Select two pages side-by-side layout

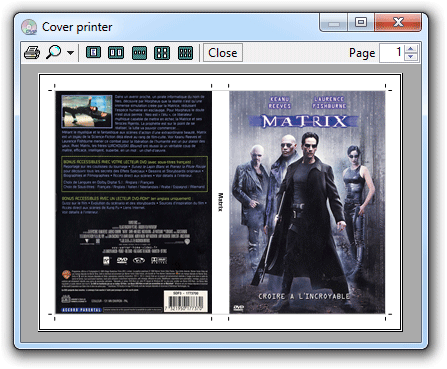(116, 53)
